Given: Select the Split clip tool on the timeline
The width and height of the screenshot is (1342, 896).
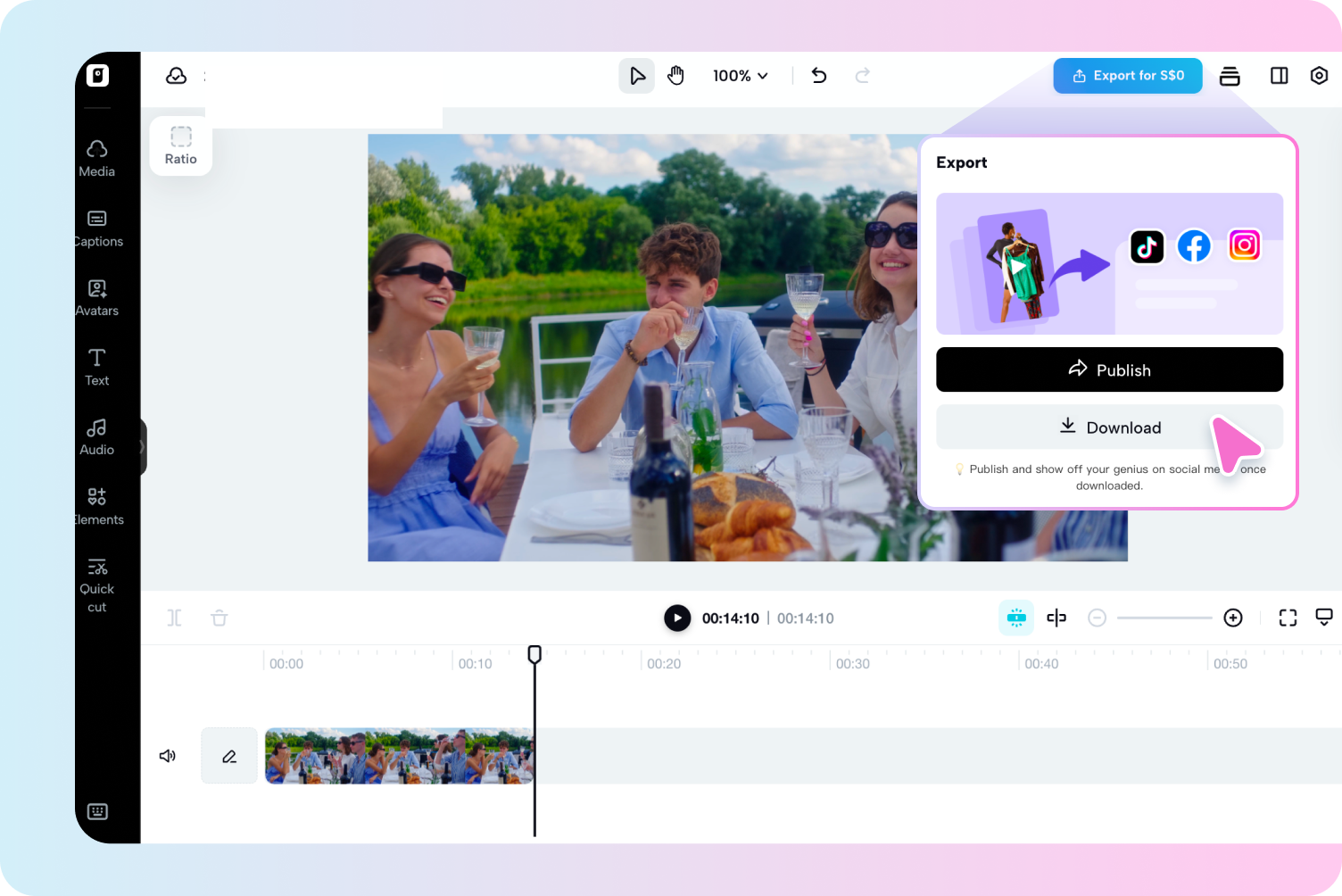Looking at the screenshot, I should (x=174, y=618).
